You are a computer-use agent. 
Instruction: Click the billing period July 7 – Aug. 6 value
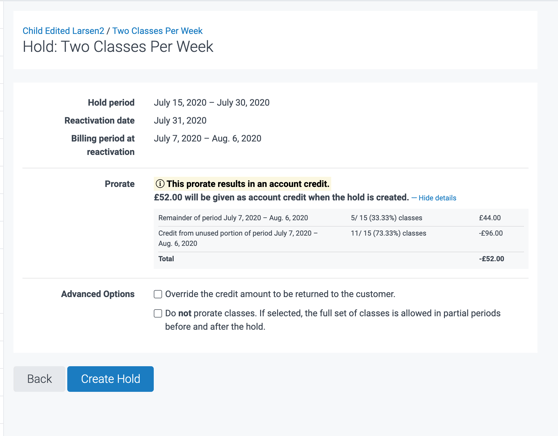pyautogui.click(x=207, y=138)
